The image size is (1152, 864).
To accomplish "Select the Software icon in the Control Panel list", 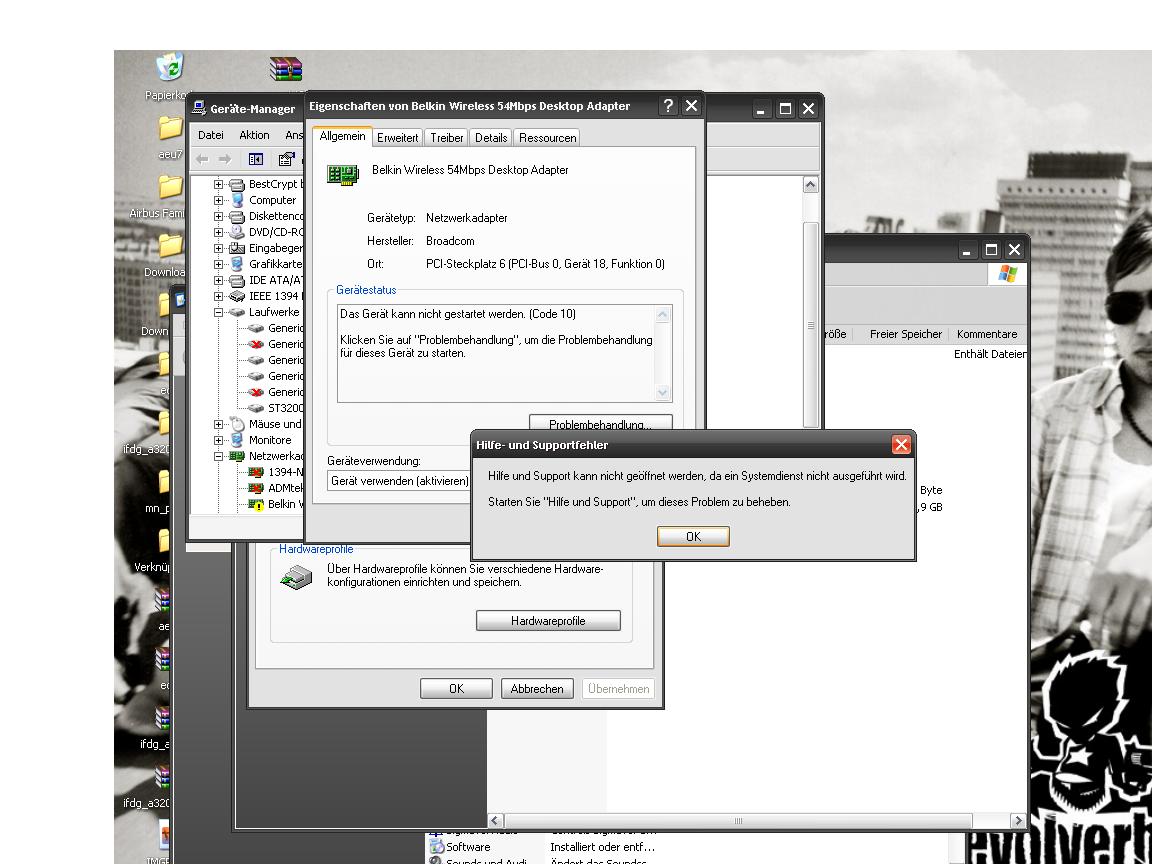I will (x=437, y=847).
